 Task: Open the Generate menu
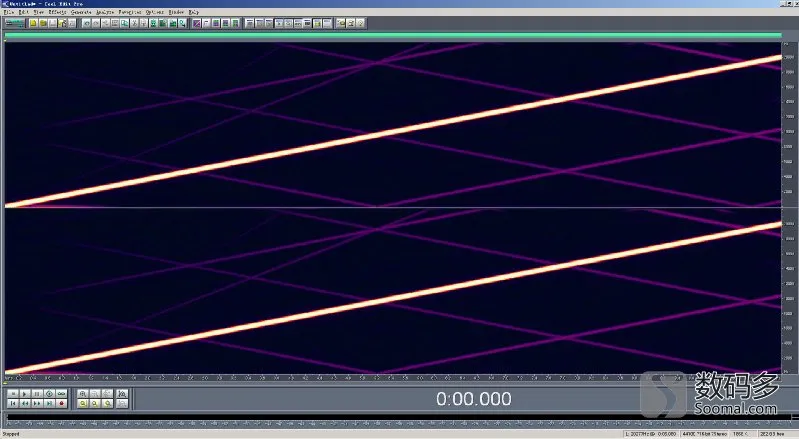(x=81, y=12)
